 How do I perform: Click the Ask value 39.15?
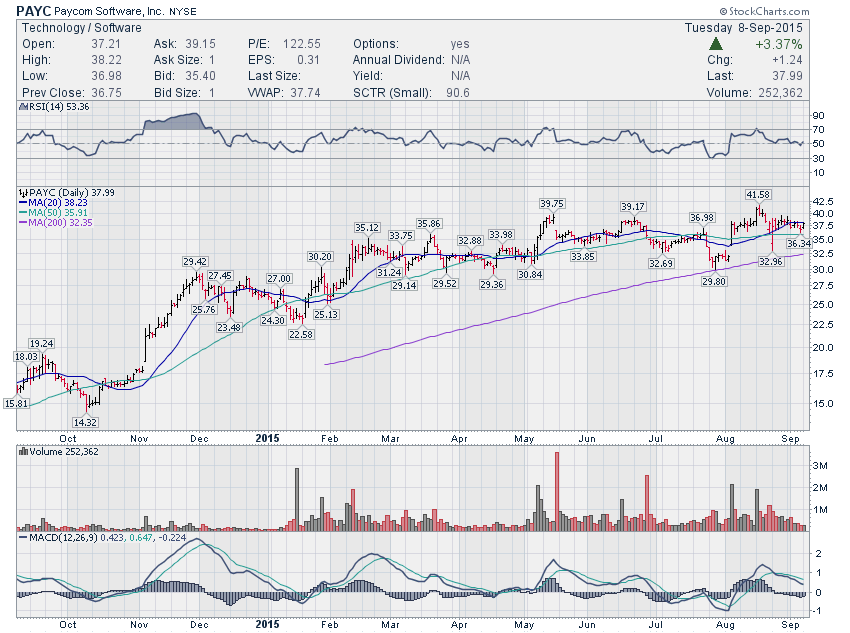(x=200, y=44)
